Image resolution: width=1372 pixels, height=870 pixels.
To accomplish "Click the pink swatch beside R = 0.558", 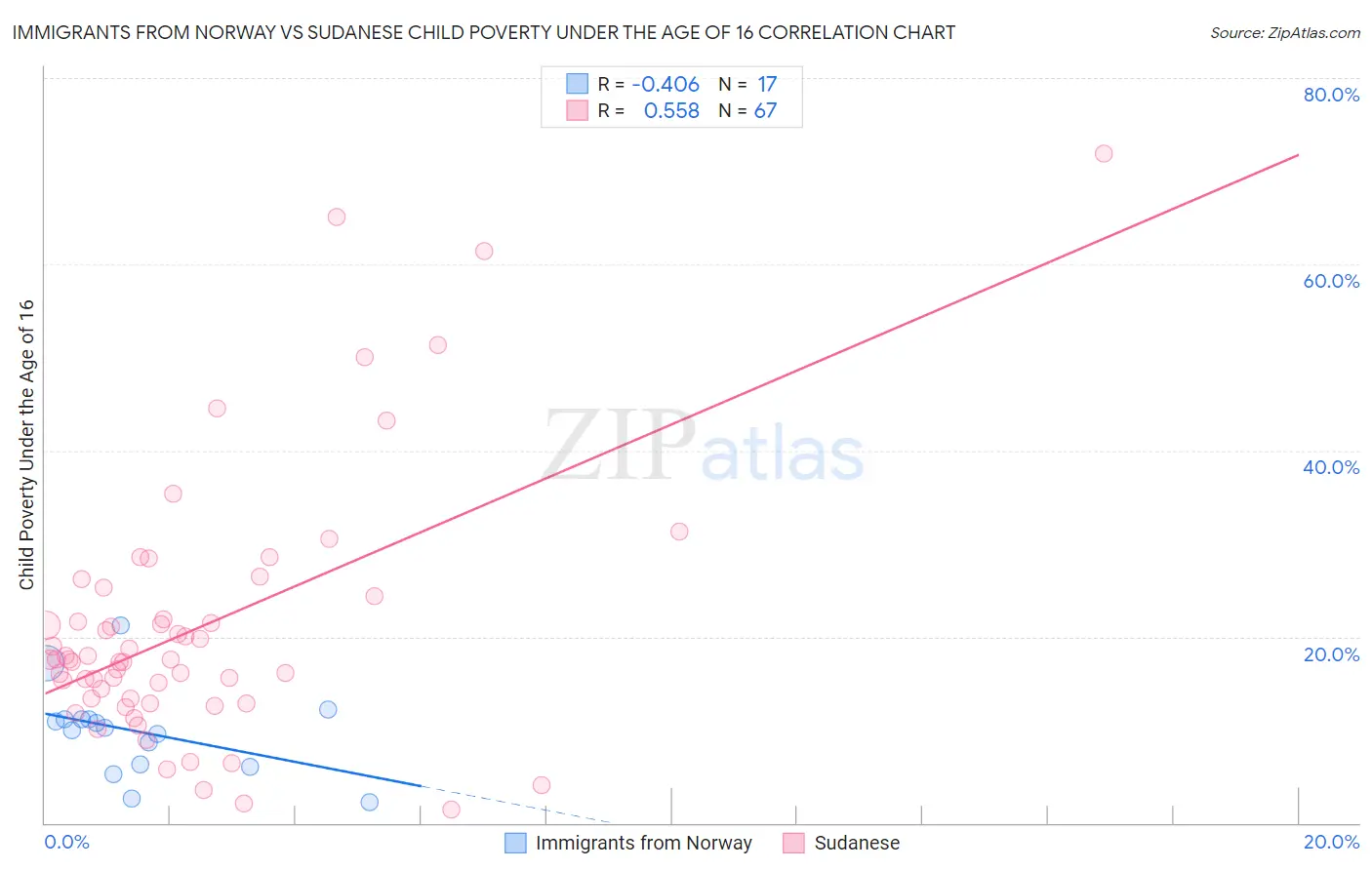I will pos(578,110).
